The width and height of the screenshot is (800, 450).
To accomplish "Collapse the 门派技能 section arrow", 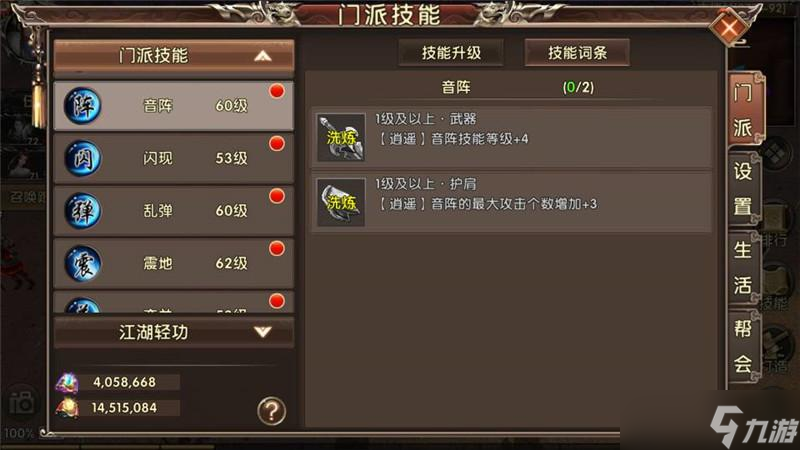I will tap(263, 56).
